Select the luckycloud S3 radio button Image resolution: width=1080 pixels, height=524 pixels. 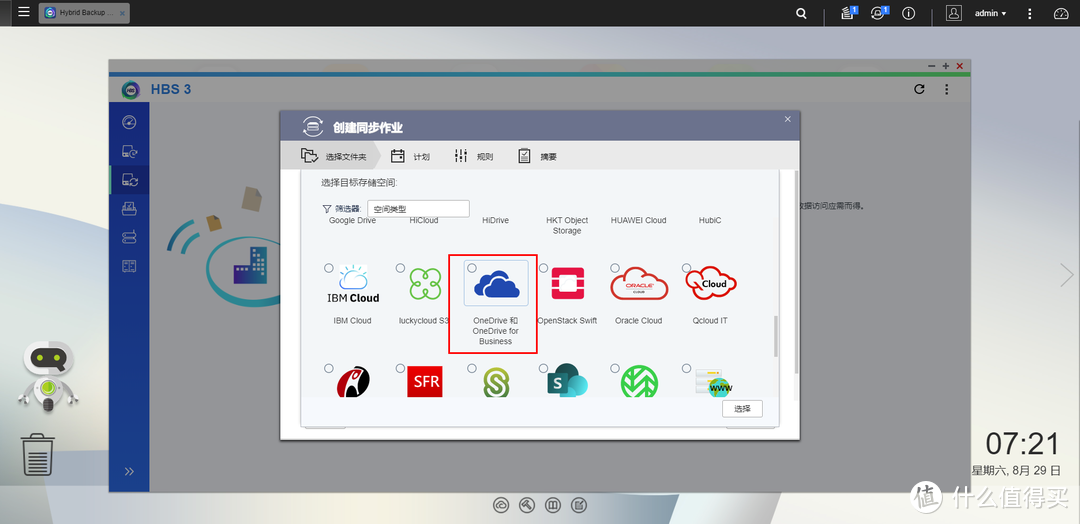coord(400,268)
